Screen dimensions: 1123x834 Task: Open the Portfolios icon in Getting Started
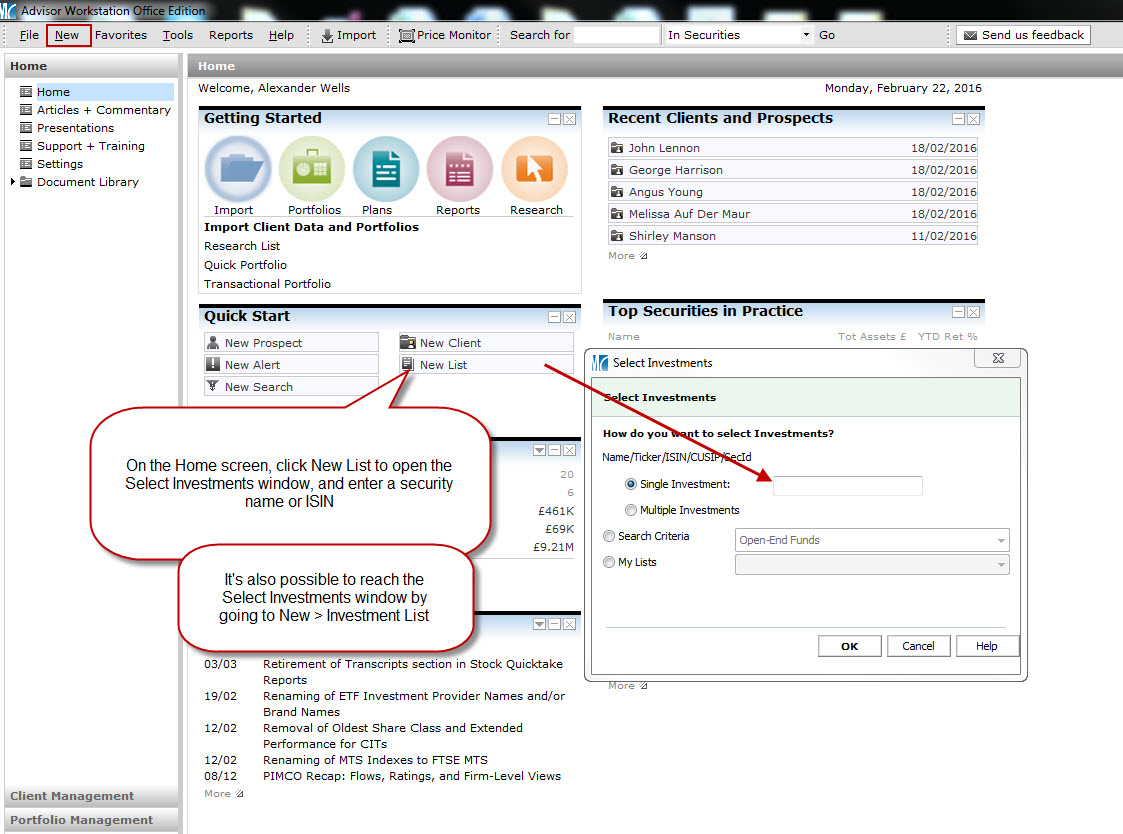(x=312, y=170)
